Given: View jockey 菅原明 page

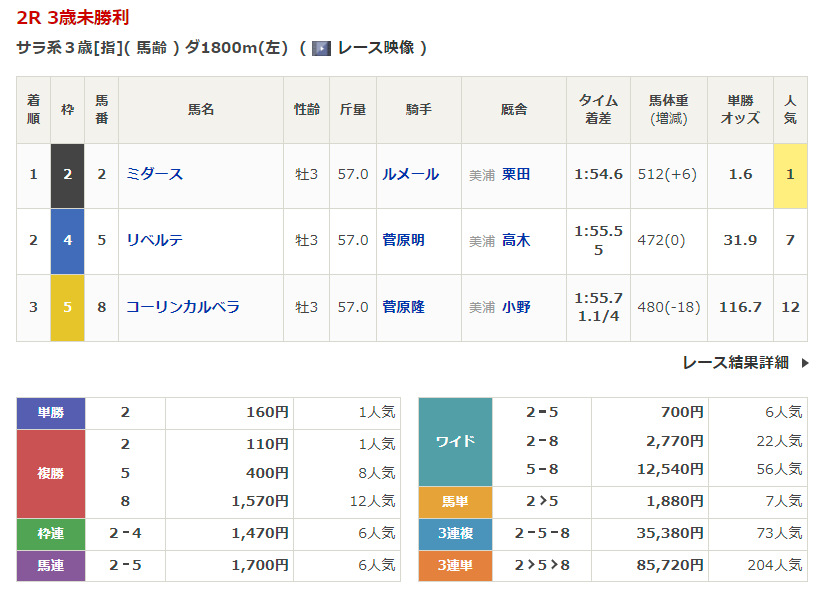Looking at the screenshot, I should point(403,240).
